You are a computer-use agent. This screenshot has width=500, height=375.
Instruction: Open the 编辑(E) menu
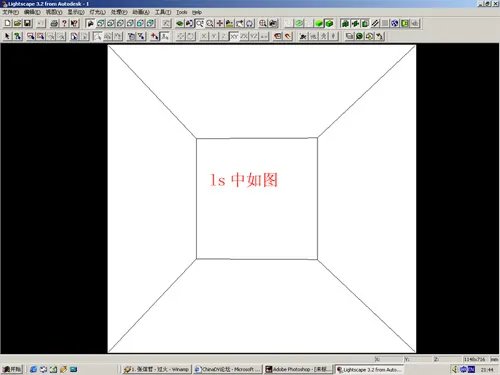point(32,12)
